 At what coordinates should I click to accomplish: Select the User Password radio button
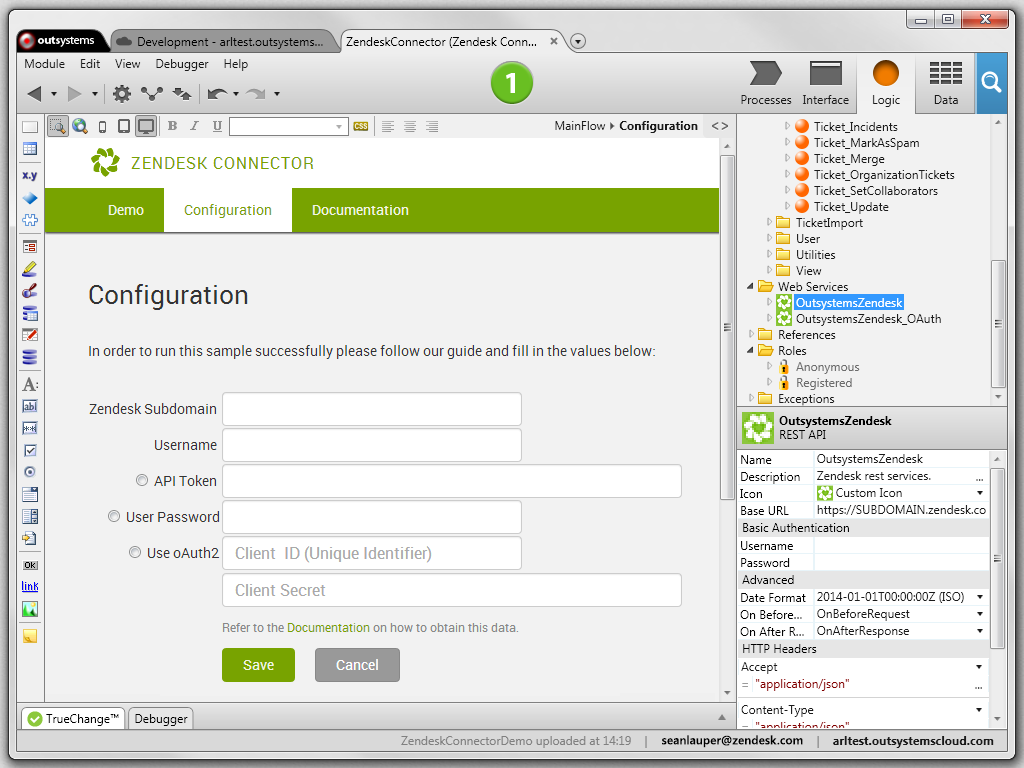tap(114, 516)
